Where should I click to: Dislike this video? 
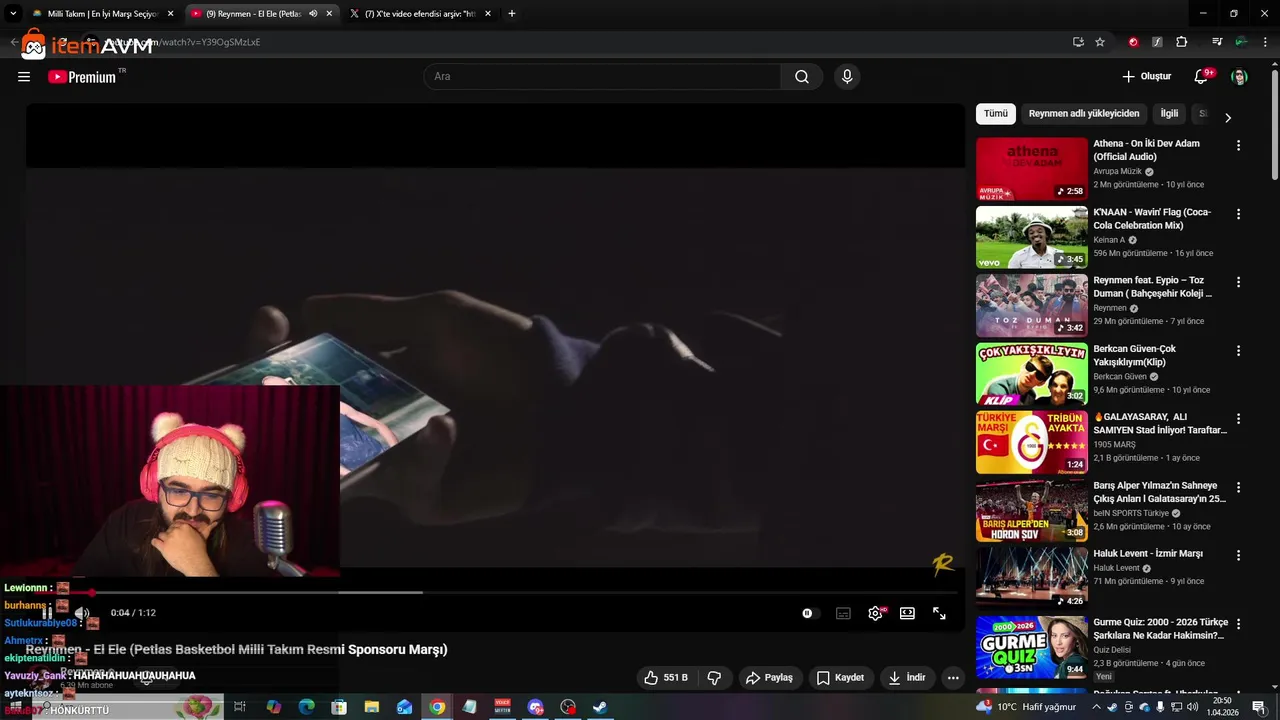point(714,678)
